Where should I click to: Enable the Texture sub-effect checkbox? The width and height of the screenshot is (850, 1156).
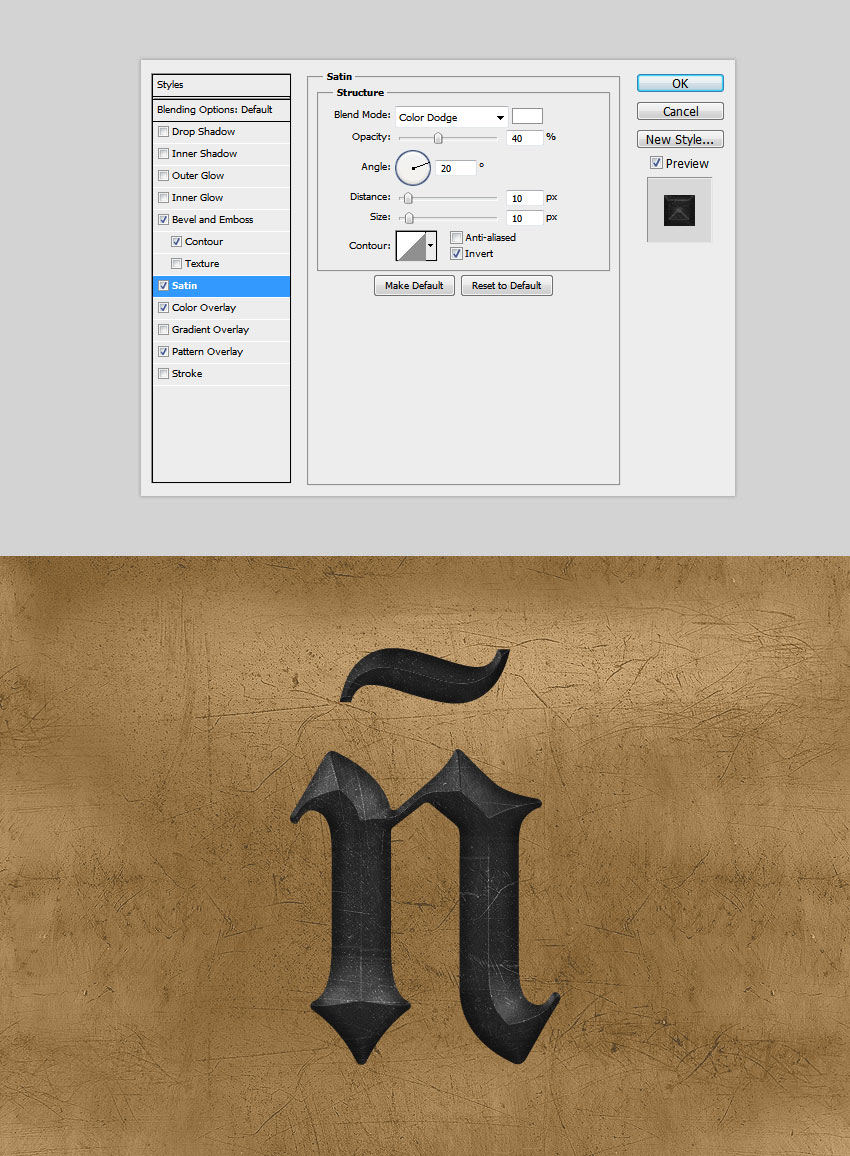176,264
